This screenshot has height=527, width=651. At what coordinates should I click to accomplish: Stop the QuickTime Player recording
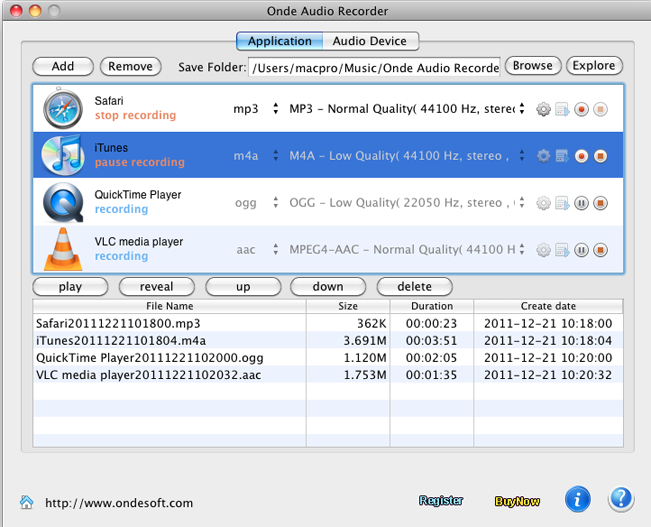point(600,203)
